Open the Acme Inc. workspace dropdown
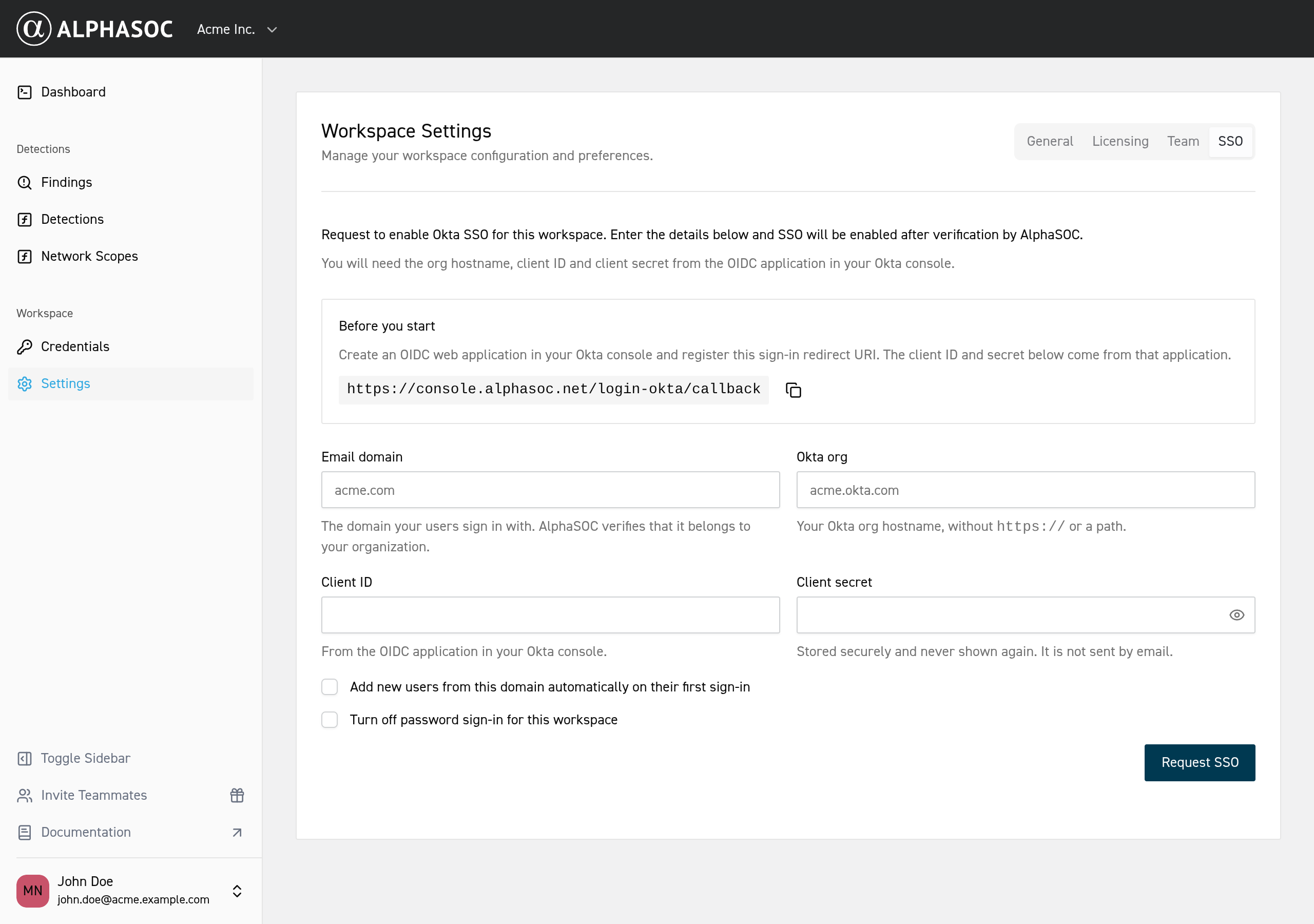Viewport: 1314px width, 924px height. tap(237, 29)
